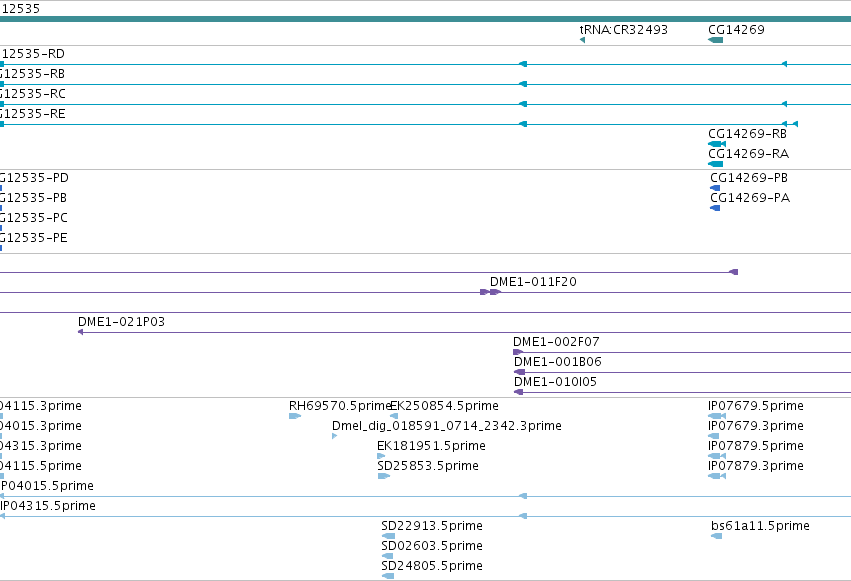
Task: Click the DME1-011F20 double arrow glyph
Action: click(x=491, y=292)
